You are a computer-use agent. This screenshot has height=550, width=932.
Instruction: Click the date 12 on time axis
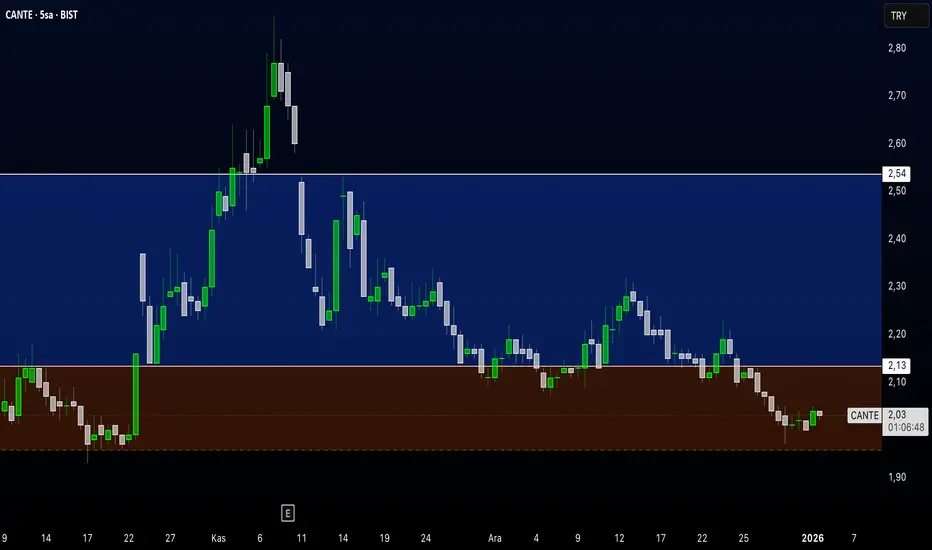pyautogui.click(x=619, y=538)
